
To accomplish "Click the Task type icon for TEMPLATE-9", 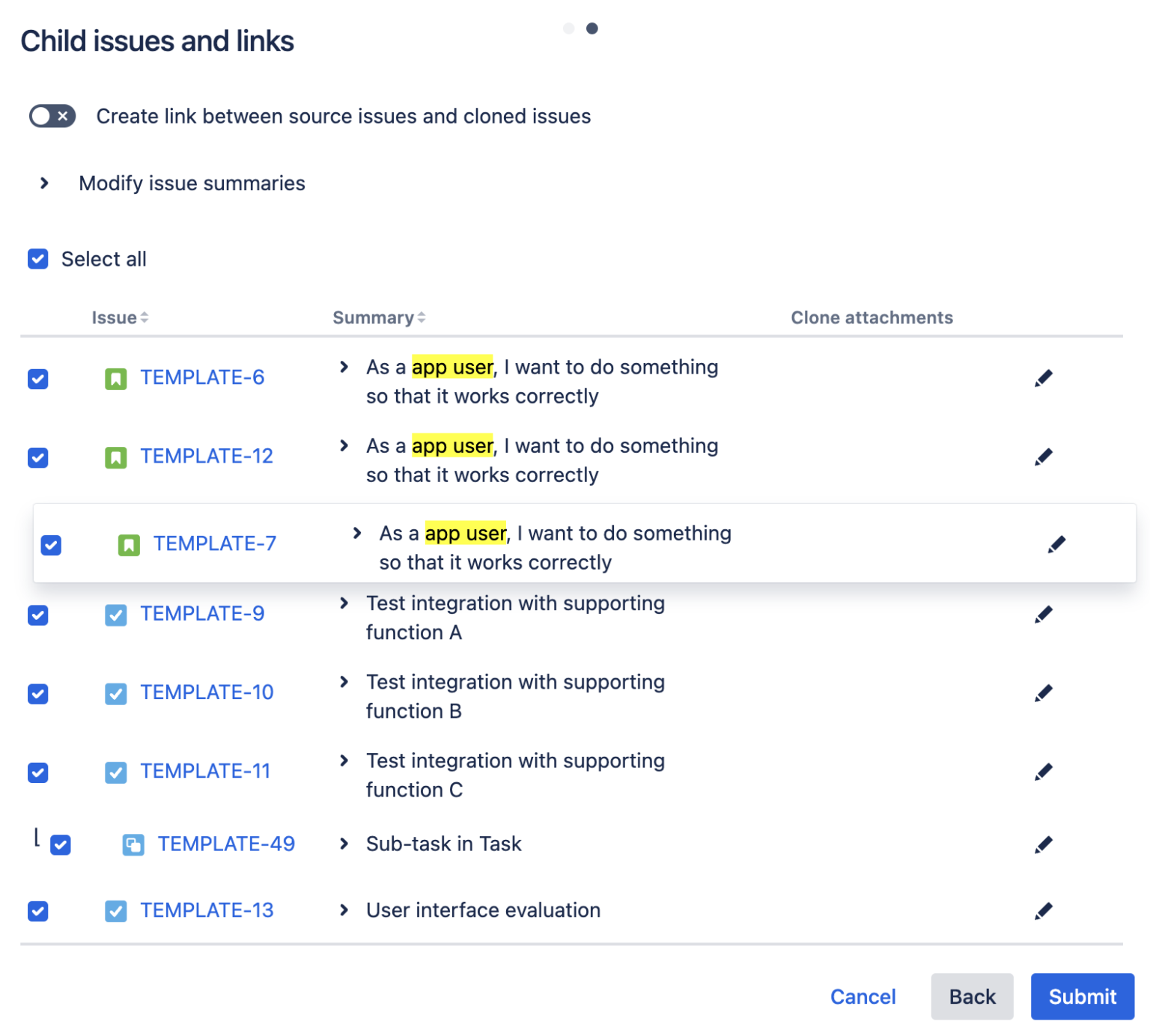I will pos(115,615).
